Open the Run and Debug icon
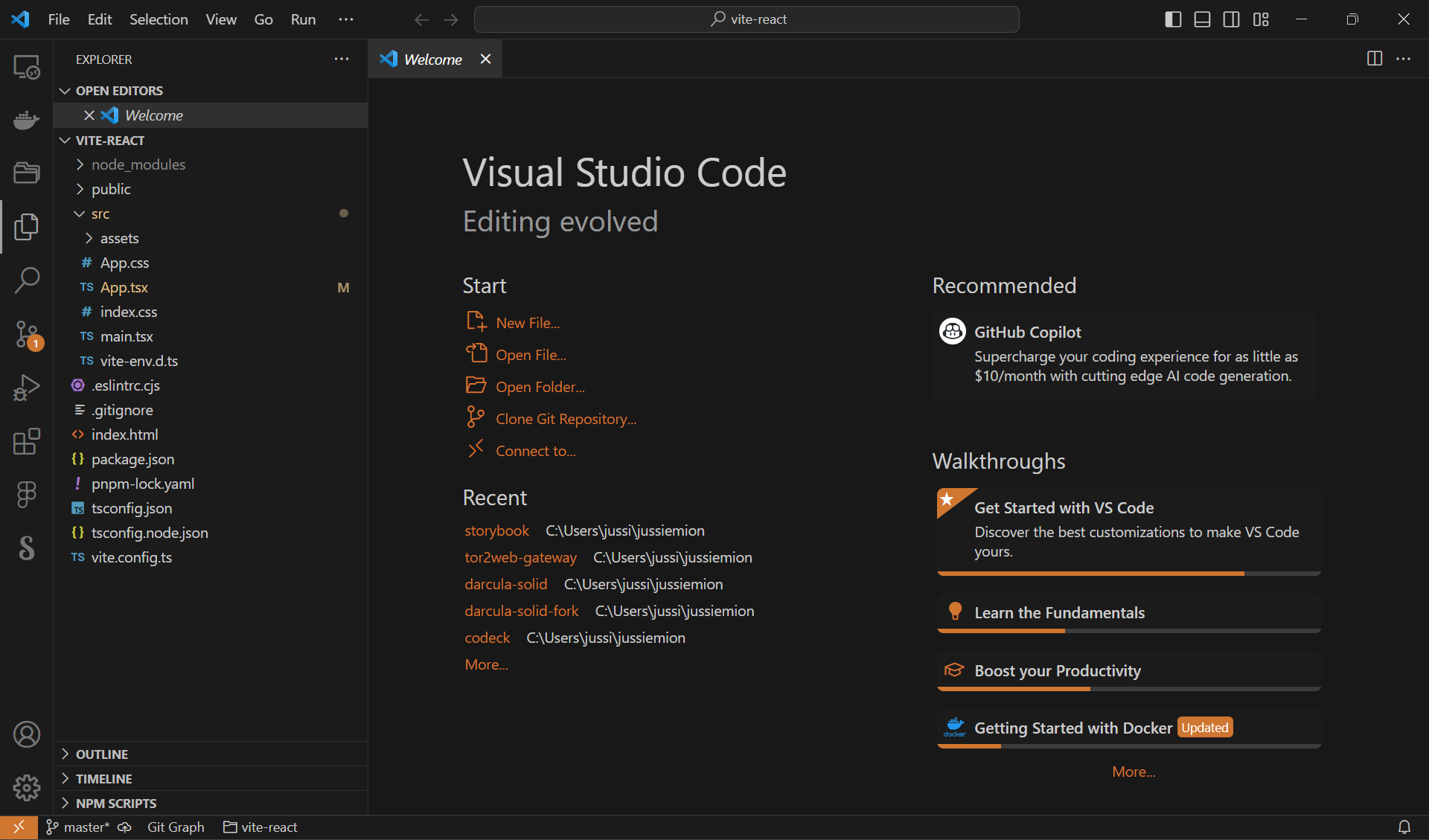This screenshot has width=1429, height=840. (x=27, y=388)
